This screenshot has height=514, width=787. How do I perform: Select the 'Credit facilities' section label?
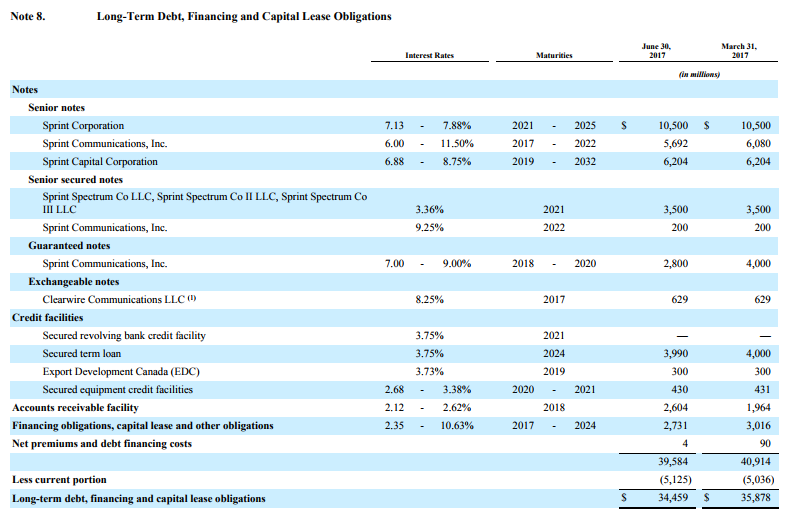[48, 318]
